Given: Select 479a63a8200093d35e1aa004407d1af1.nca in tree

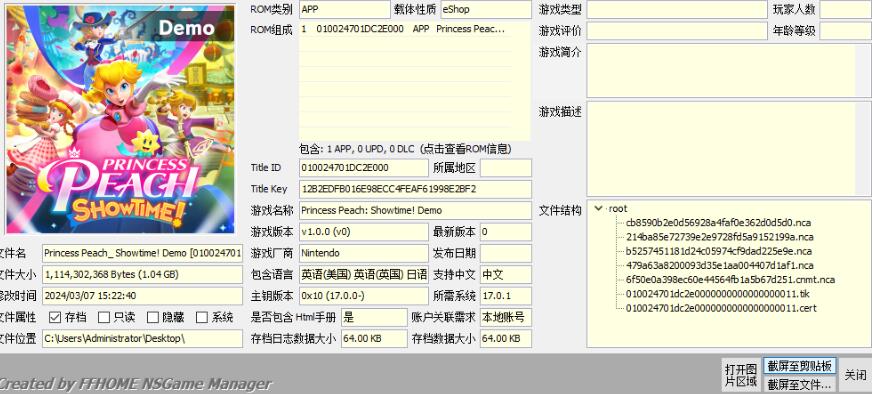Looking at the screenshot, I should tap(719, 265).
